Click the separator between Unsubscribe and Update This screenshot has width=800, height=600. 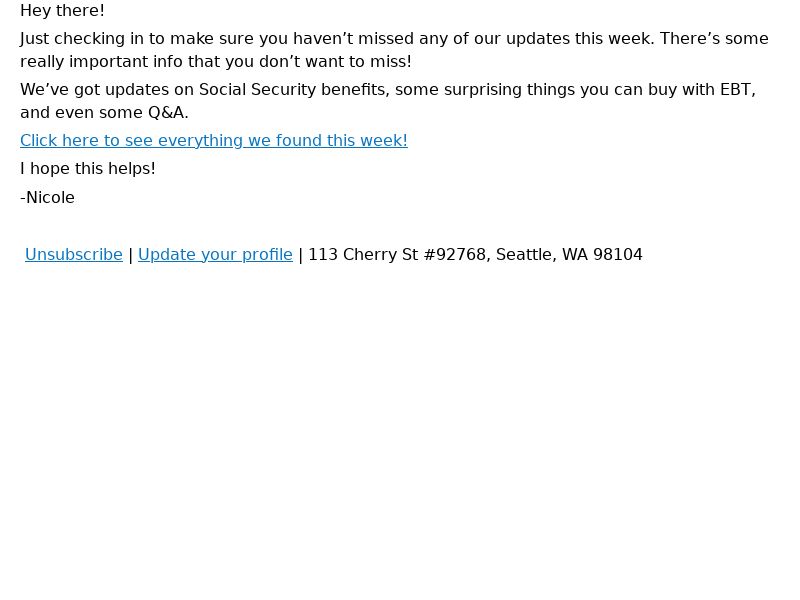(x=131, y=255)
